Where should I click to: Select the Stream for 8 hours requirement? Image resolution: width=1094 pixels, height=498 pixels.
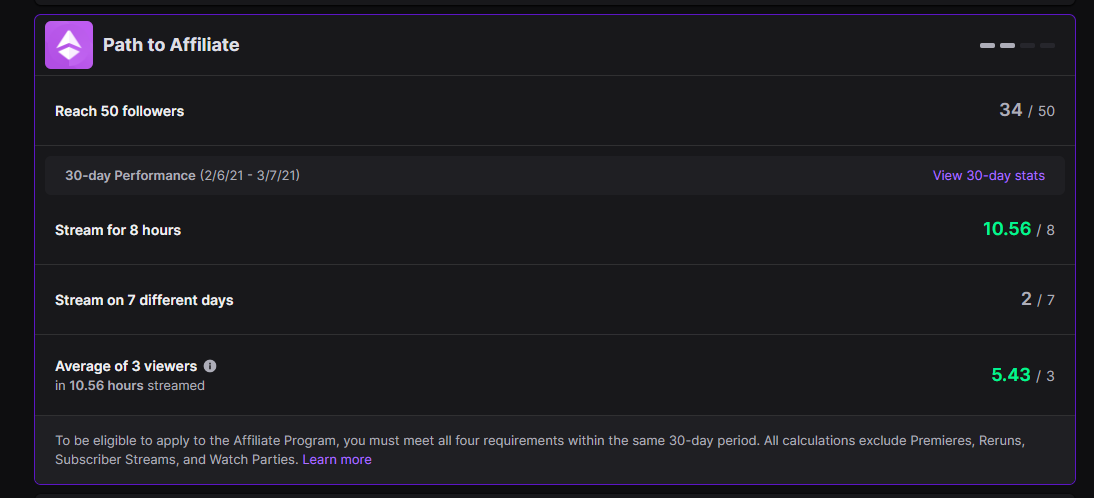[118, 230]
